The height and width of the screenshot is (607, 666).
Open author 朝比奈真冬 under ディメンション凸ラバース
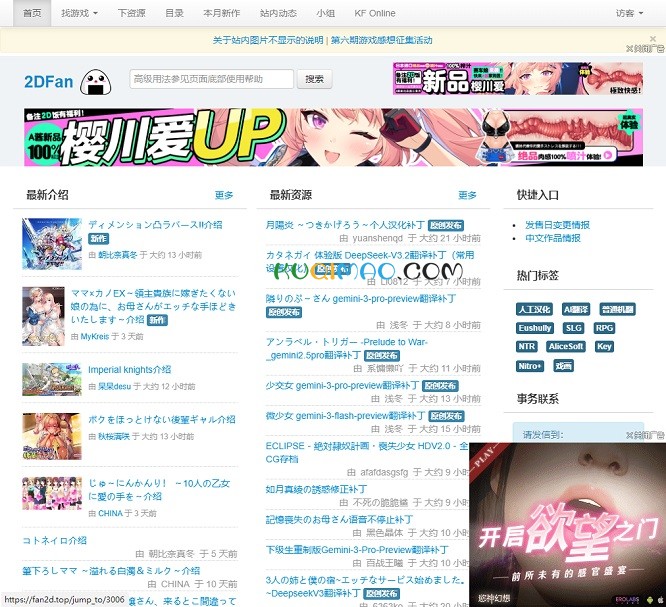coord(118,255)
